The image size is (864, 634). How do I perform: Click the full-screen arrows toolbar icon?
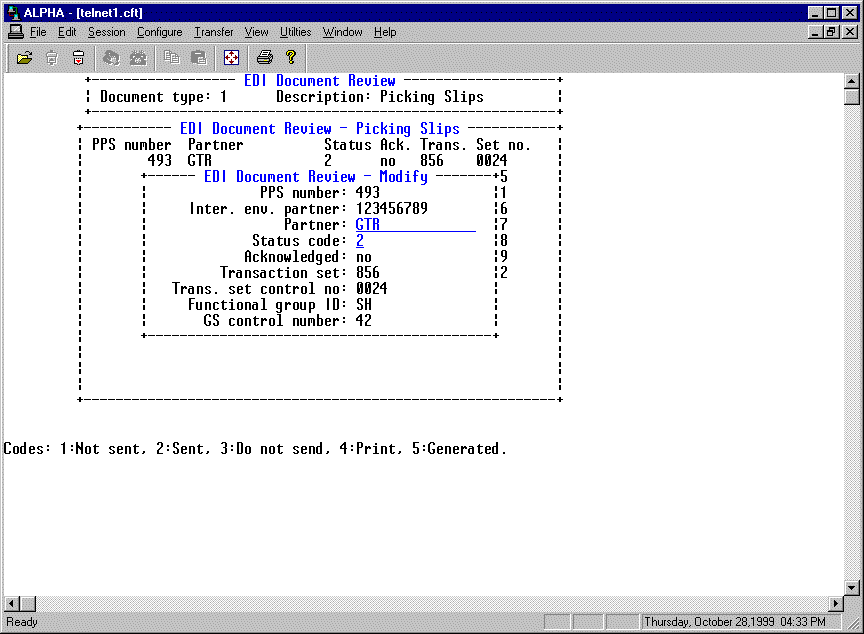point(231,57)
